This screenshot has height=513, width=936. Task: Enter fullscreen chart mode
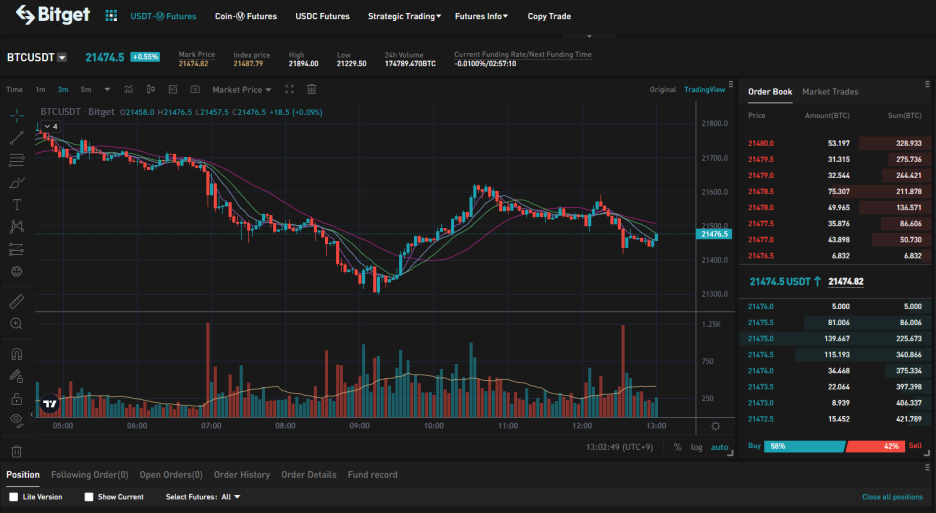click(290, 90)
